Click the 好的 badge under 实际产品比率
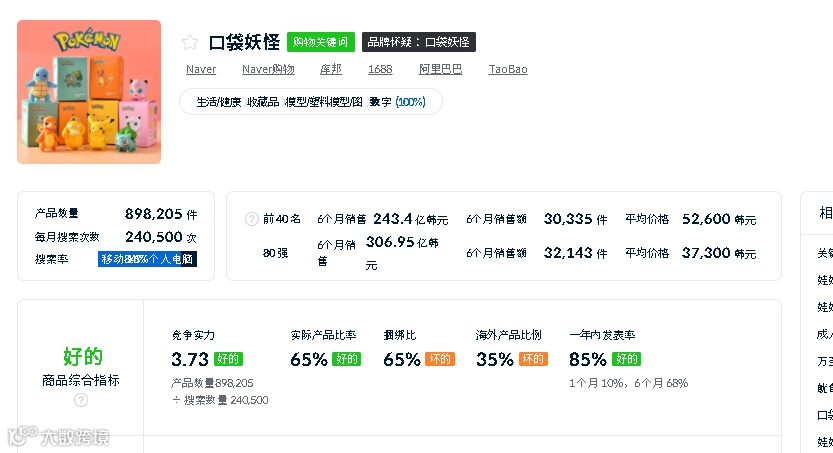This screenshot has height=453, width=833. point(346,359)
